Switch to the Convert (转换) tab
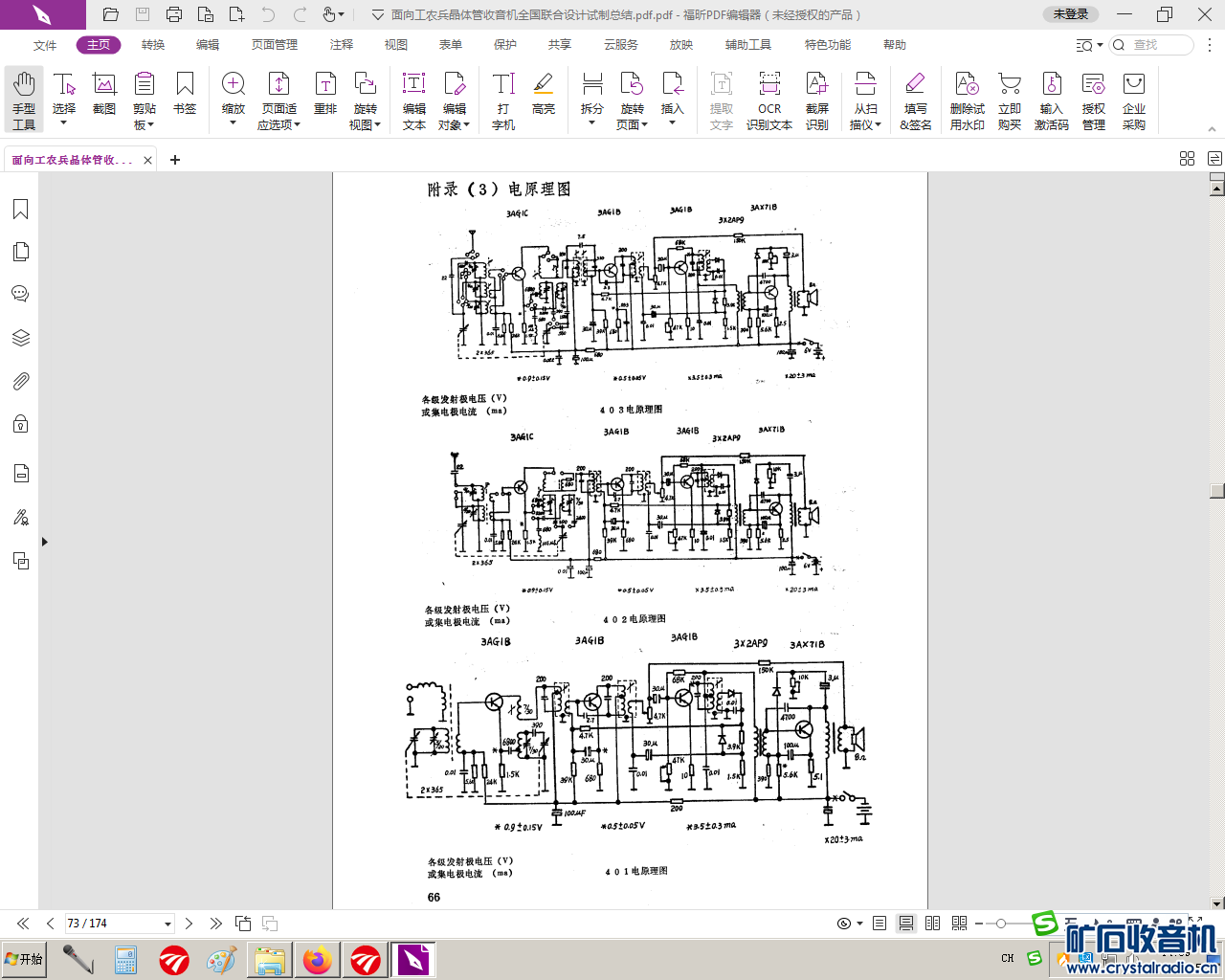The image size is (1225, 980). 153,45
